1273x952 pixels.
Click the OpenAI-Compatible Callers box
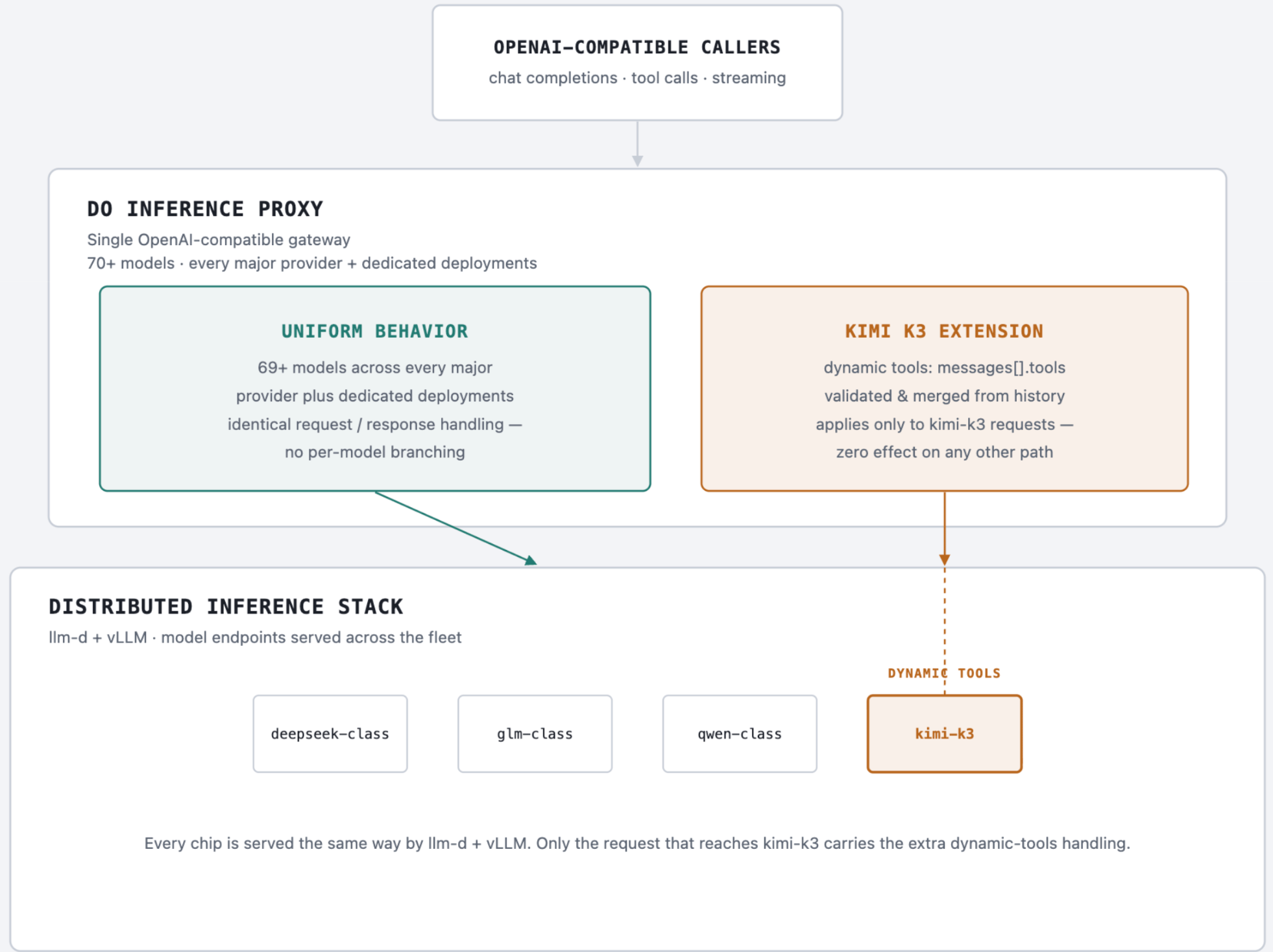[637, 63]
